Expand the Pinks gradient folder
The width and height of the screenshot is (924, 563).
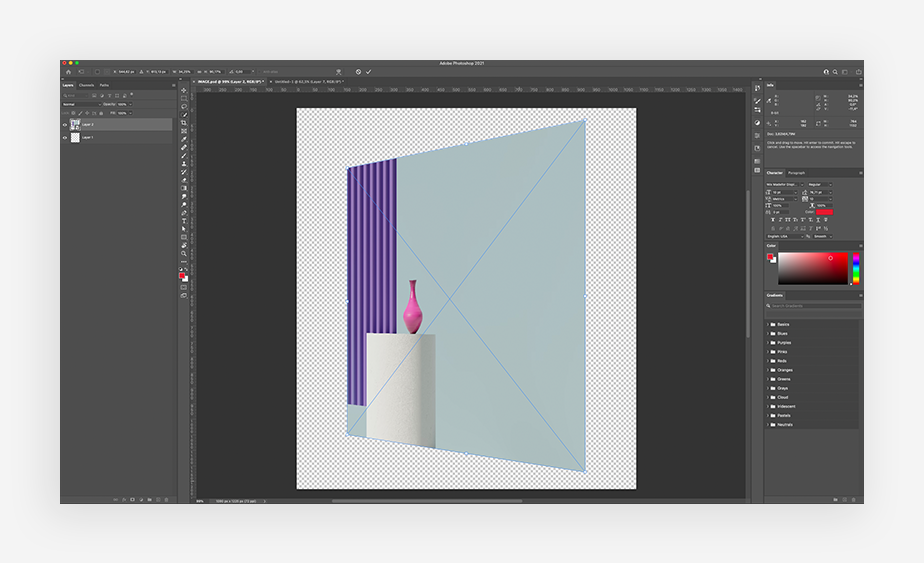point(768,352)
